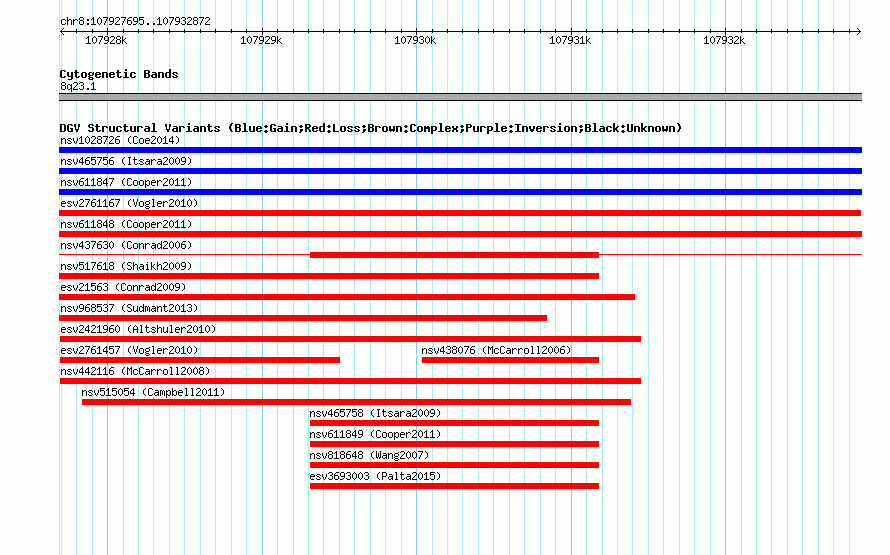This screenshot has width=890, height=555.
Task: Click the nsv611849 red loss bar
Action: click(x=454, y=444)
